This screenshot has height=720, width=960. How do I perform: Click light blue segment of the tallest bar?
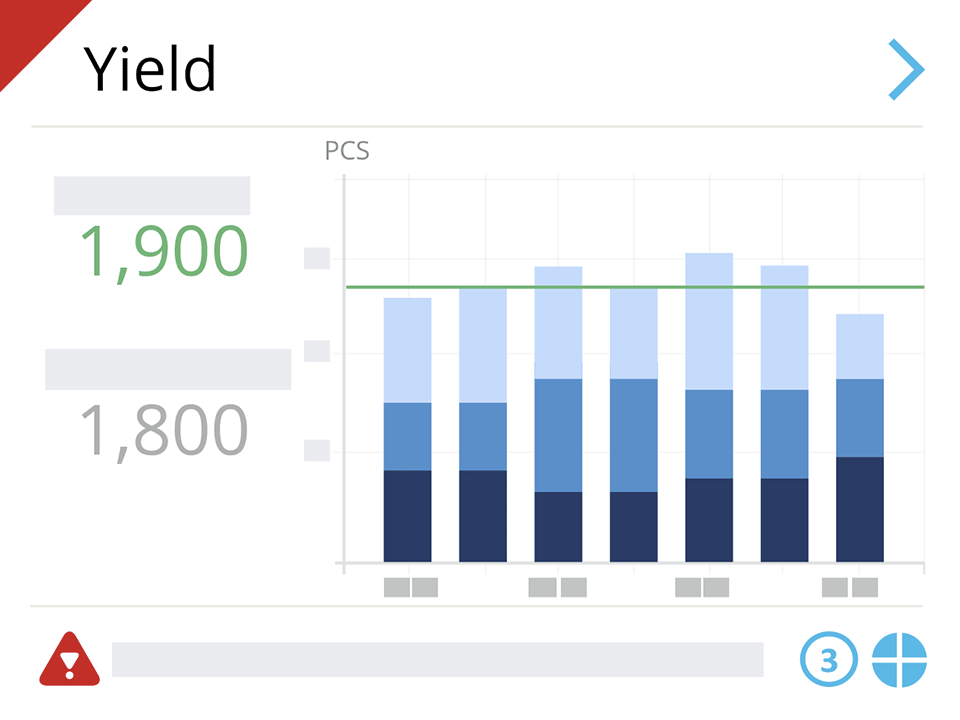click(x=709, y=321)
